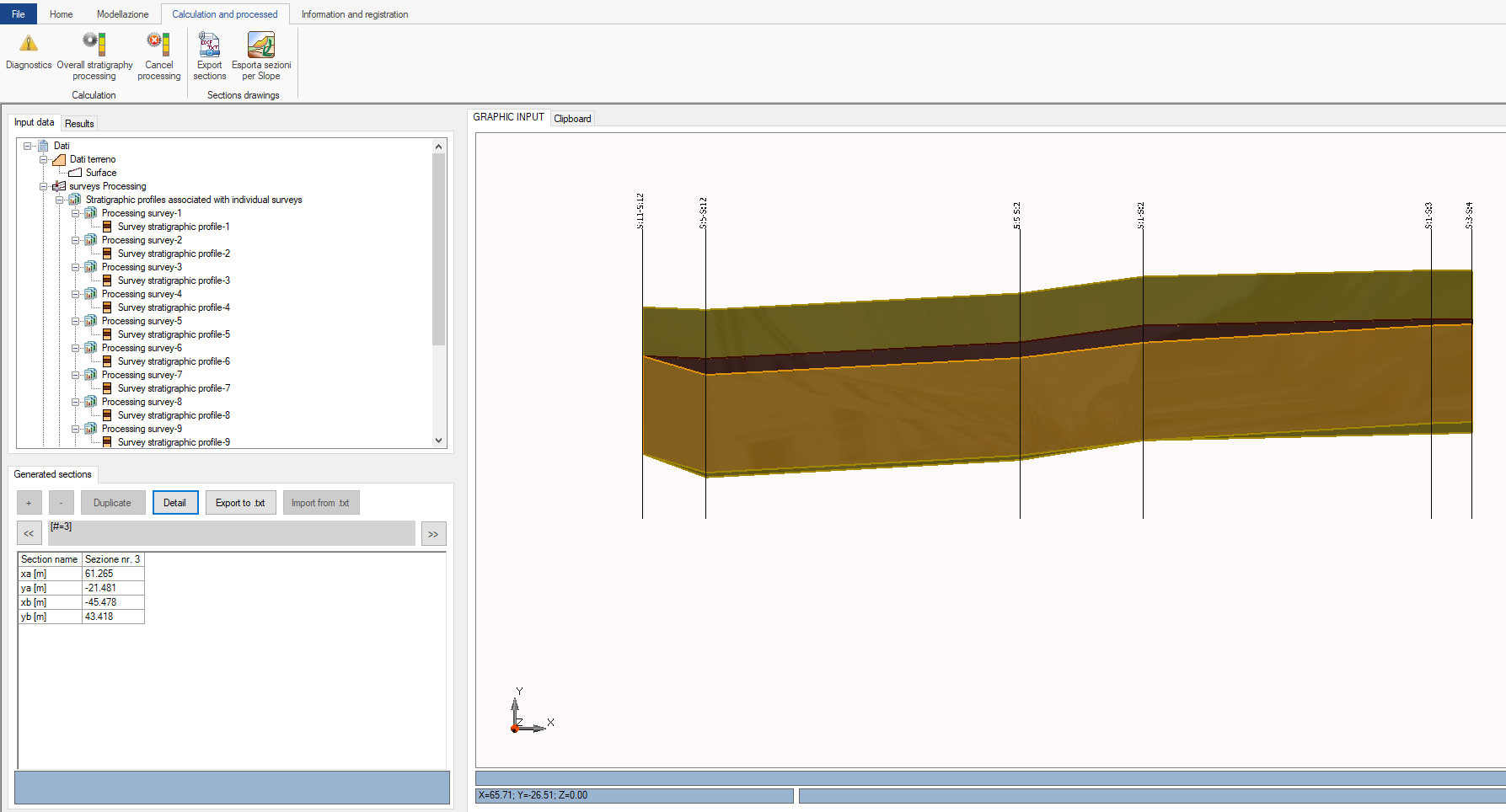Click the plus add section button
This screenshot has width=1506, height=812.
coord(29,503)
